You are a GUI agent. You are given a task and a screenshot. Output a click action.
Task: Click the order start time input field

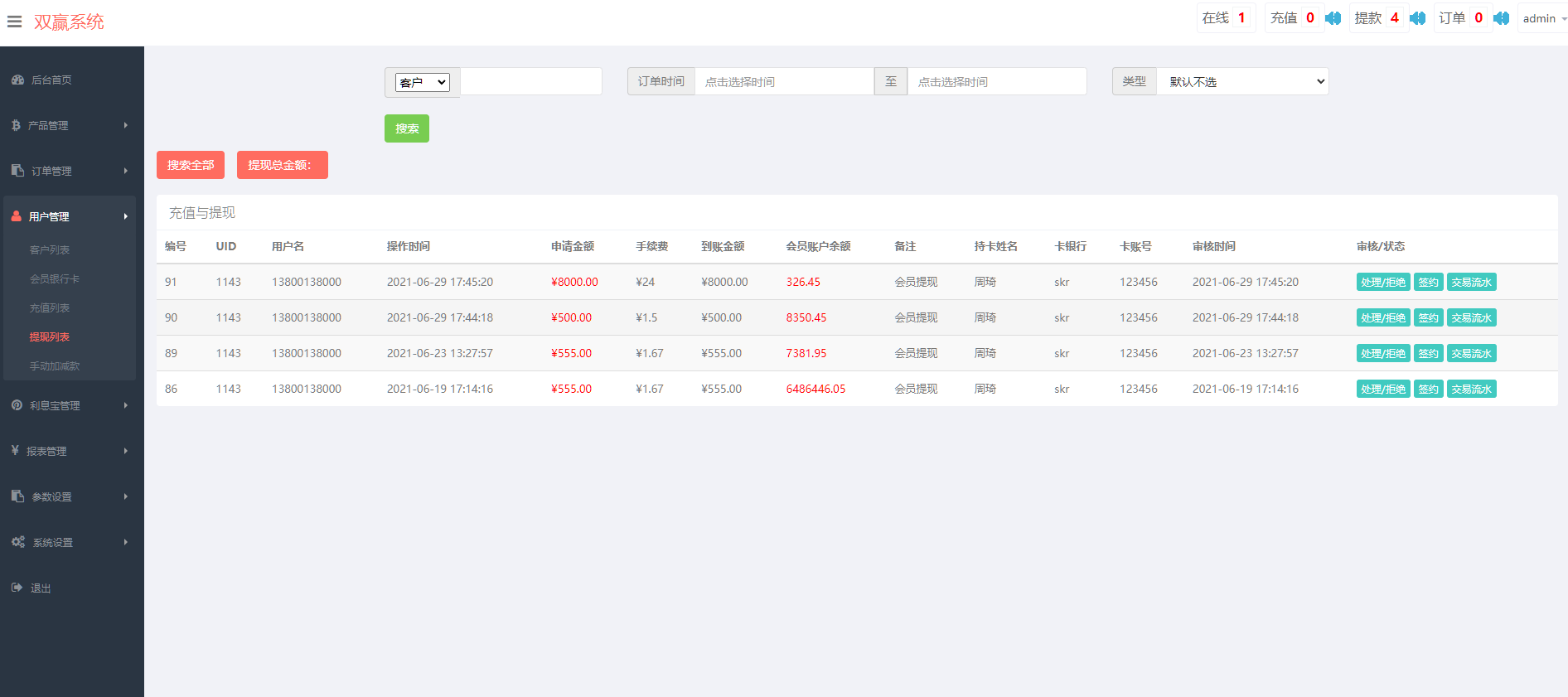[783, 81]
